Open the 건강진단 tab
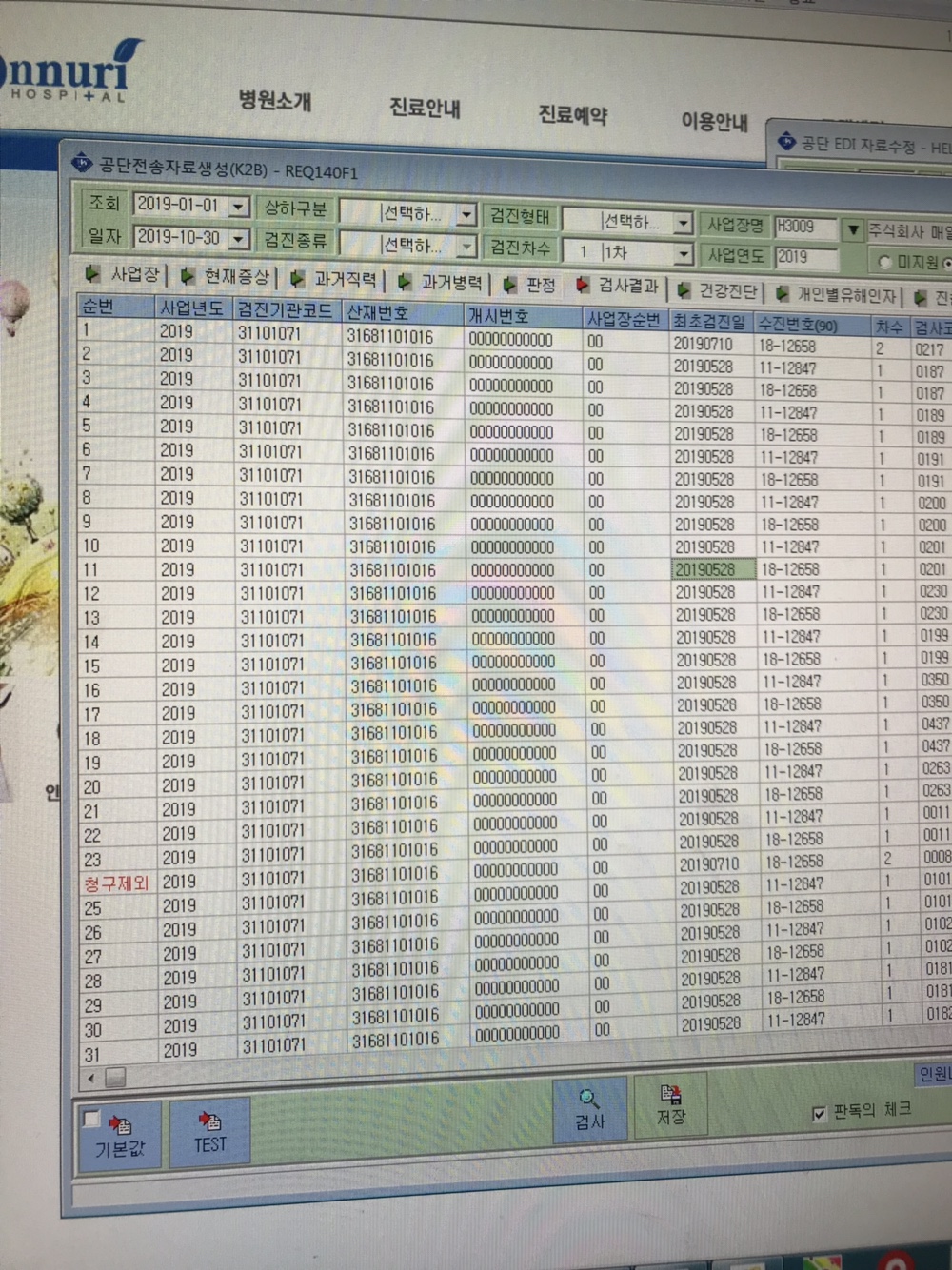 [x=719, y=289]
